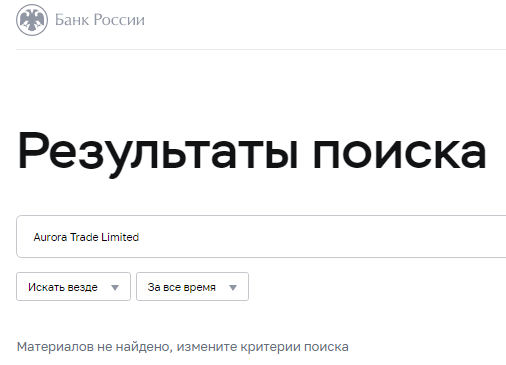Image resolution: width=506 pixels, height=365 pixels.
Task: Click the triangle arrow beside За все время
Action: click(233, 287)
